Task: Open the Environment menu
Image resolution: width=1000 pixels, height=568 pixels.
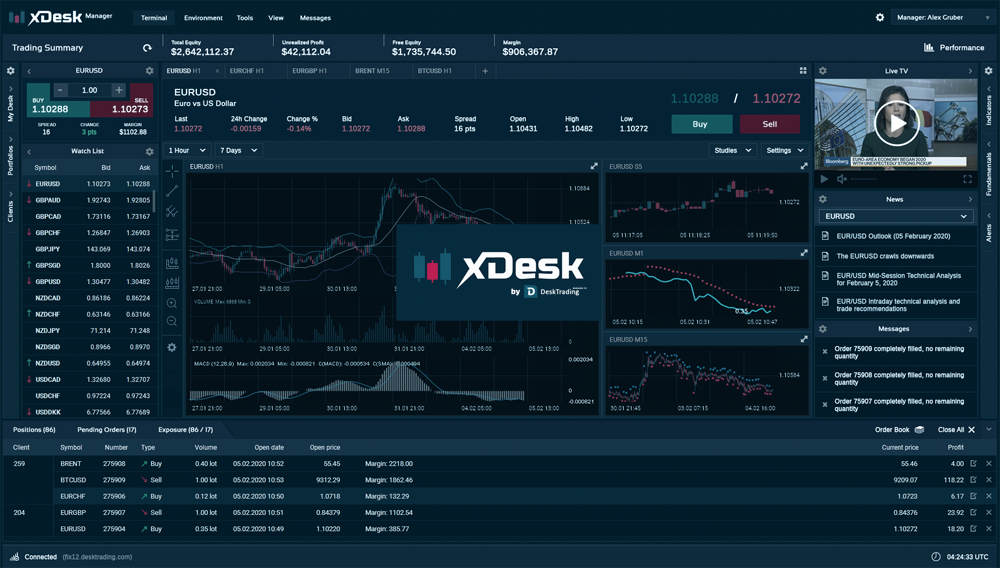Action: pyautogui.click(x=203, y=18)
